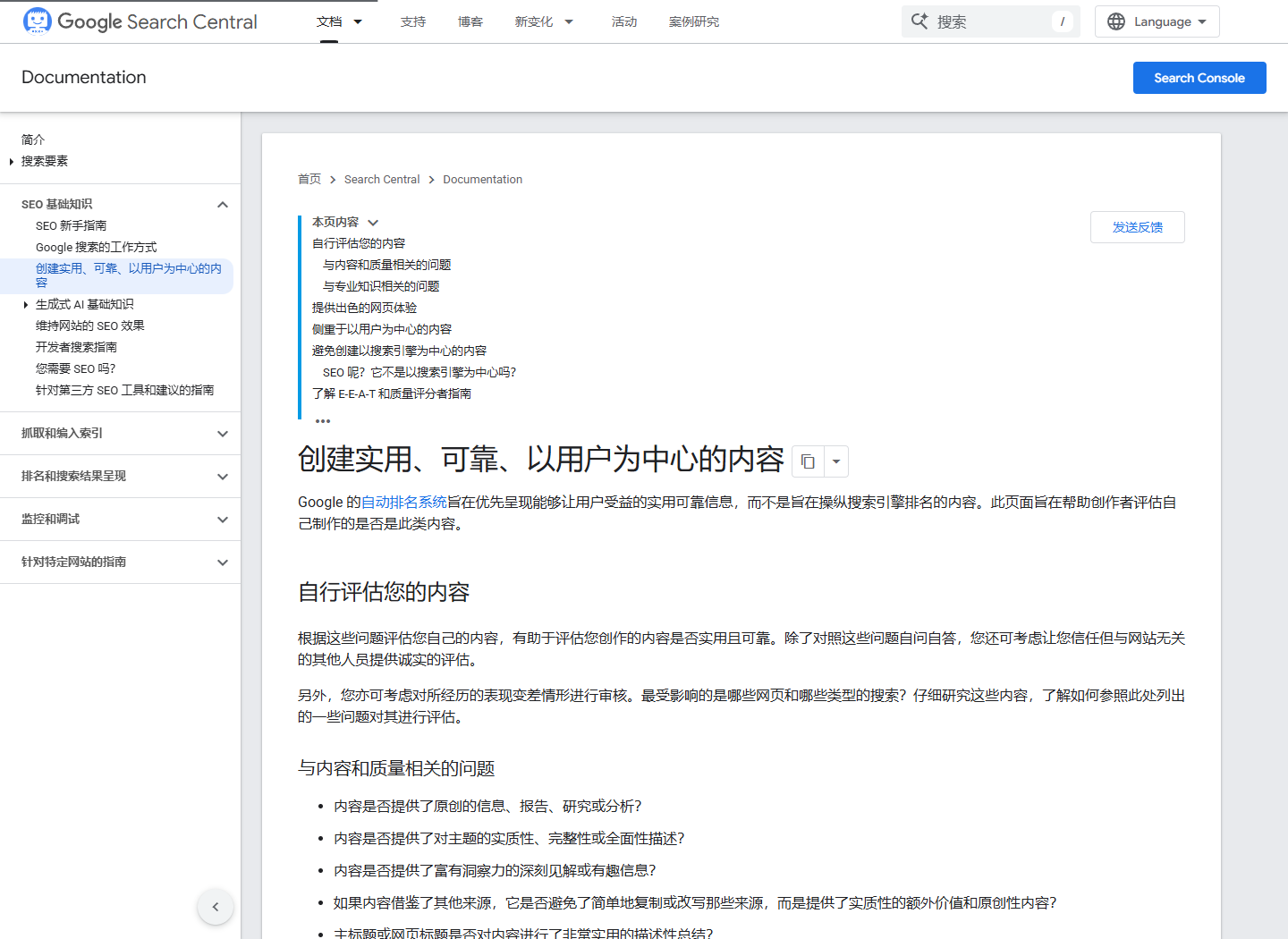This screenshot has height=939, width=1288.
Task: Open the 案例研究 tab
Action: [694, 21]
